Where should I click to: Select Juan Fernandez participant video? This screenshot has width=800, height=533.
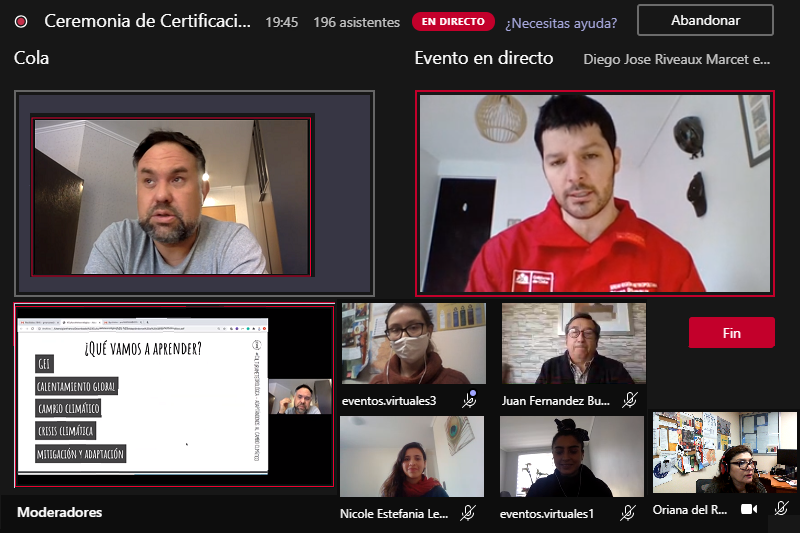pyautogui.click(x=573, y=345)
